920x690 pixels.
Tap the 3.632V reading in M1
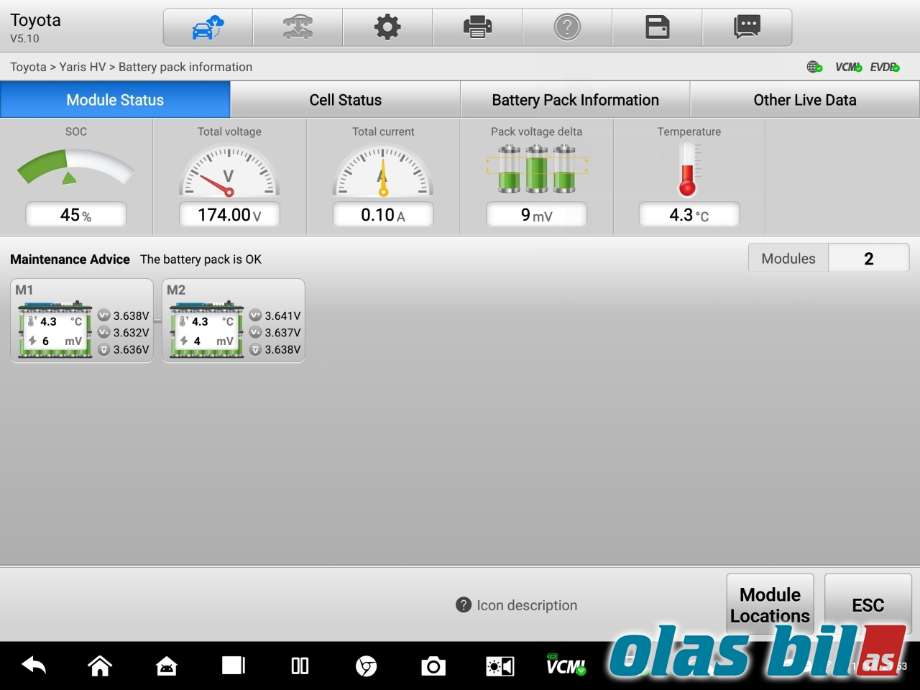click(131, 333)
